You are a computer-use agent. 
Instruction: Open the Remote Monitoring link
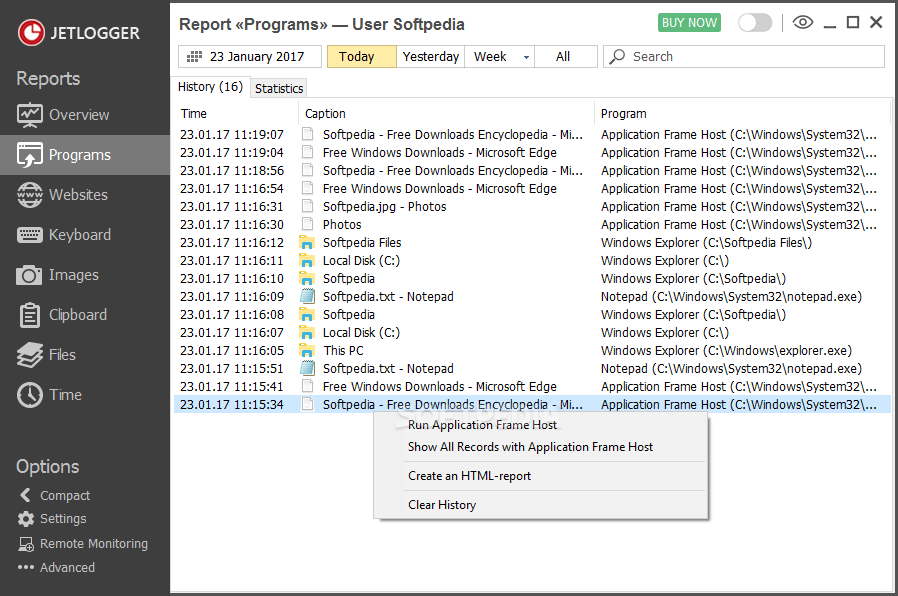94,544
